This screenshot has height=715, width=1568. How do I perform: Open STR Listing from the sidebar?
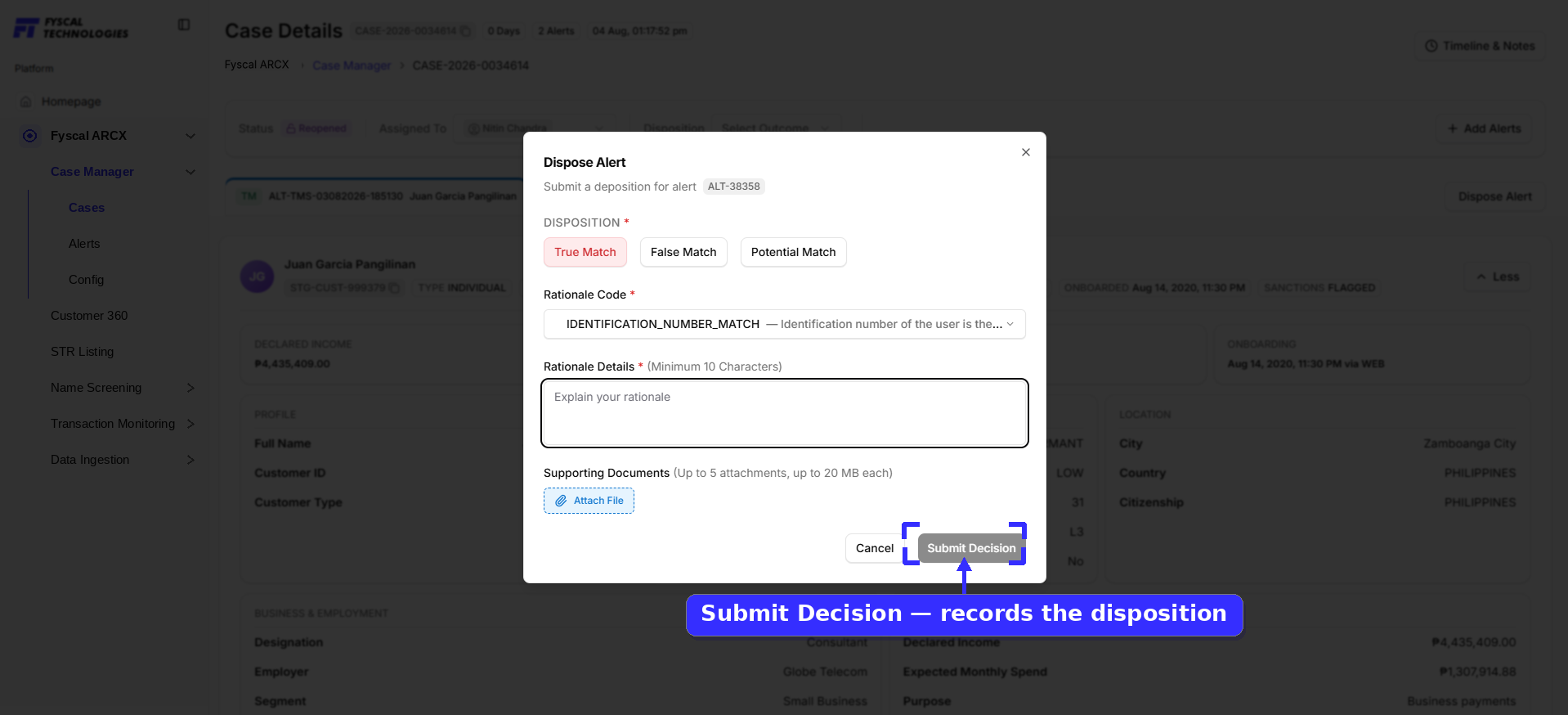point(82,352)
